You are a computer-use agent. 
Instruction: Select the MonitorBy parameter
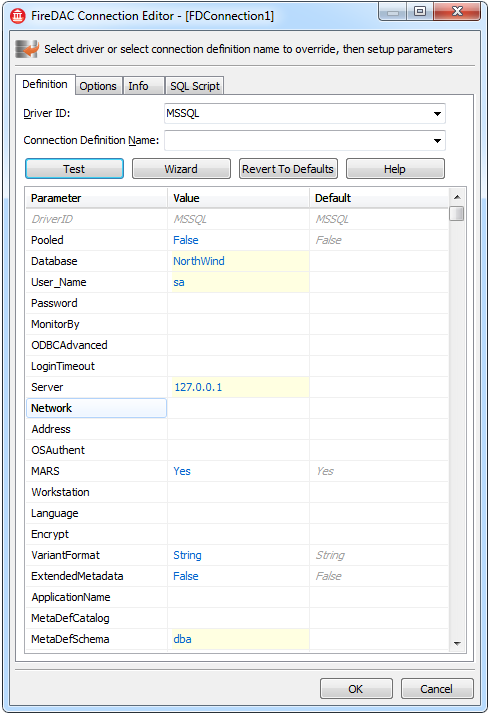96,324
